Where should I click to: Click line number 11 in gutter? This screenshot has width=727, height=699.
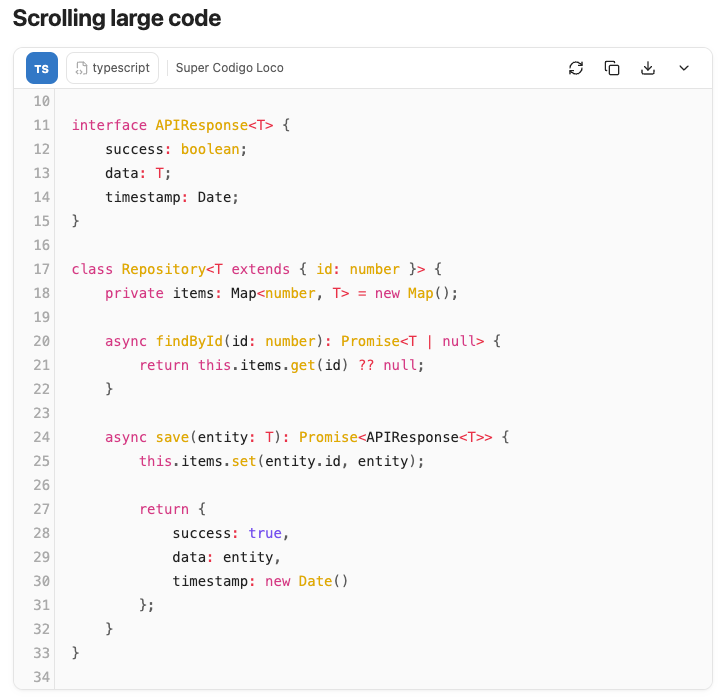[x=41, y=125]
